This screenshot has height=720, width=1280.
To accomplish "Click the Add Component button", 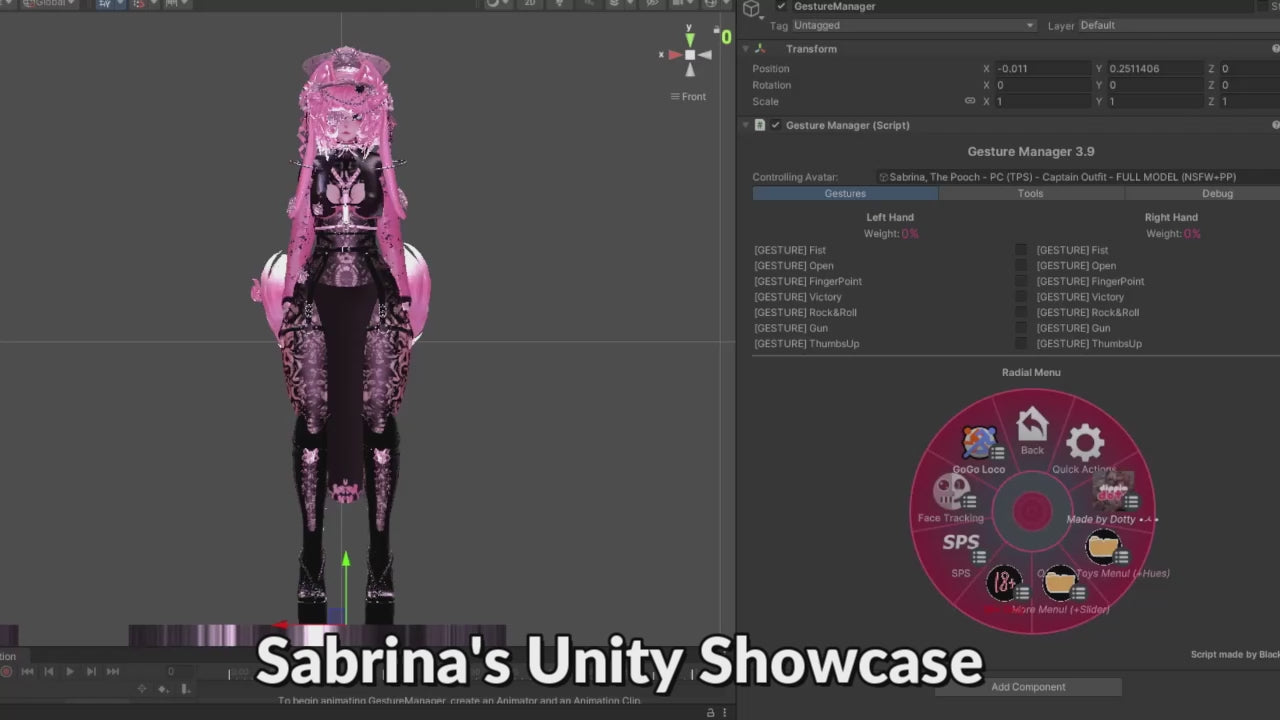I will click(1028, 687).
